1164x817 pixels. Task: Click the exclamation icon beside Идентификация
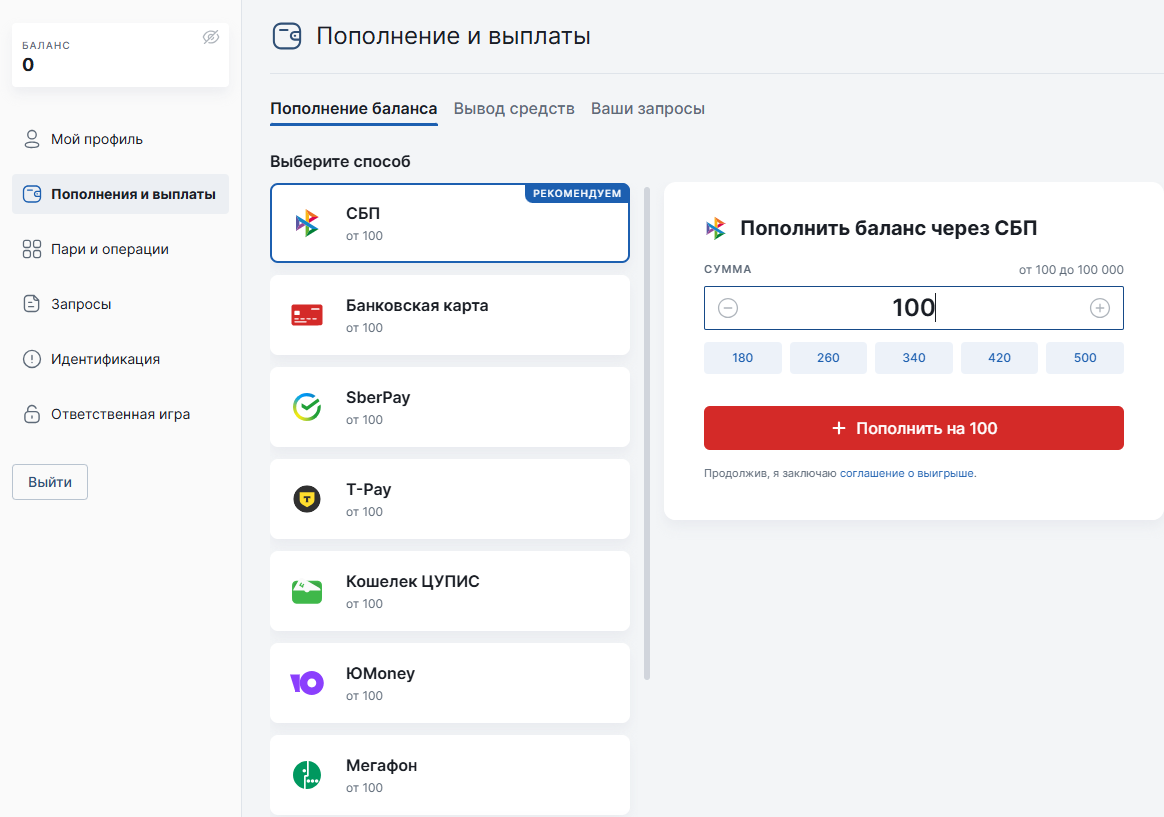(x=32, y=359)
